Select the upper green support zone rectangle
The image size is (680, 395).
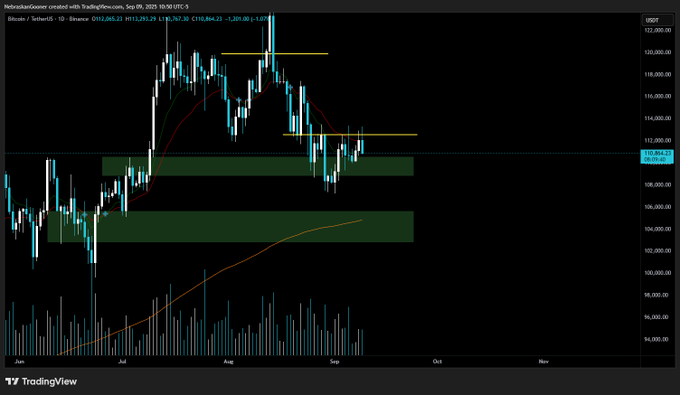pos(258,166)
